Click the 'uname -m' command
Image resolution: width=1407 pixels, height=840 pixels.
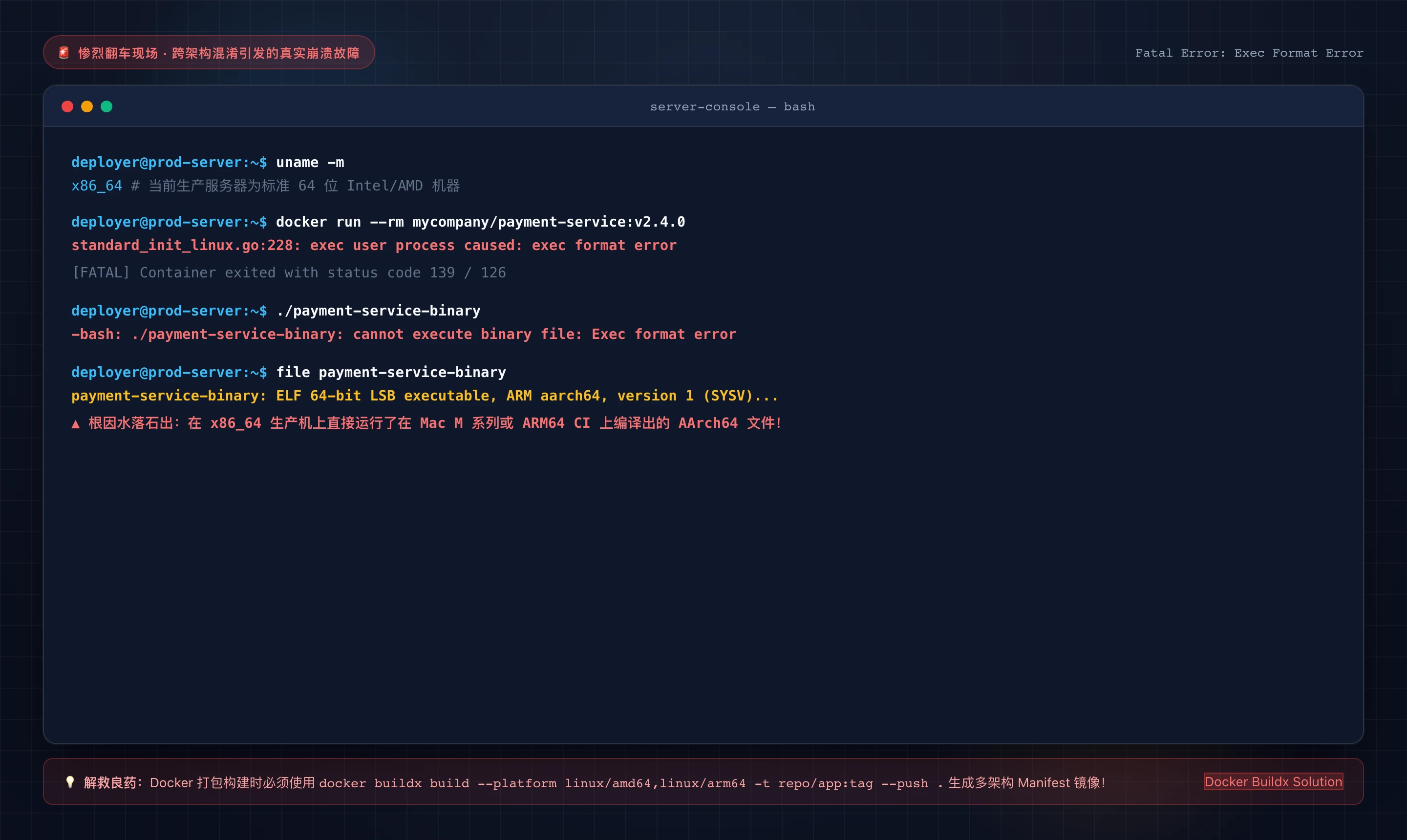[x=310, y=163]
